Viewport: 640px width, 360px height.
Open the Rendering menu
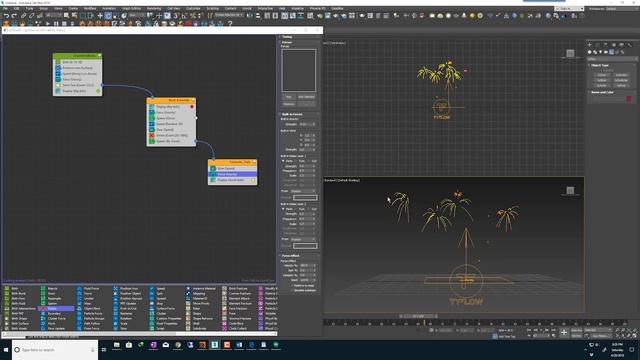(x=154, y=9)
